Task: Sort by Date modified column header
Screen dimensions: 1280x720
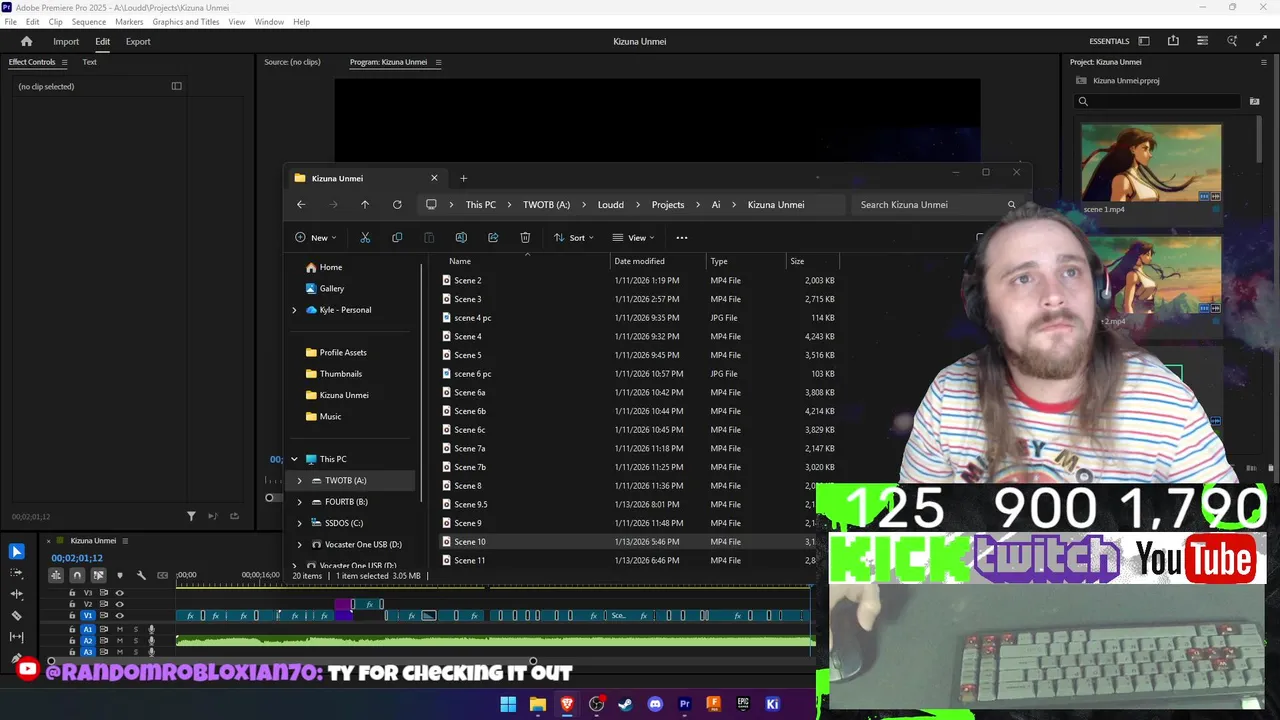Action: [x=657, y=261]
